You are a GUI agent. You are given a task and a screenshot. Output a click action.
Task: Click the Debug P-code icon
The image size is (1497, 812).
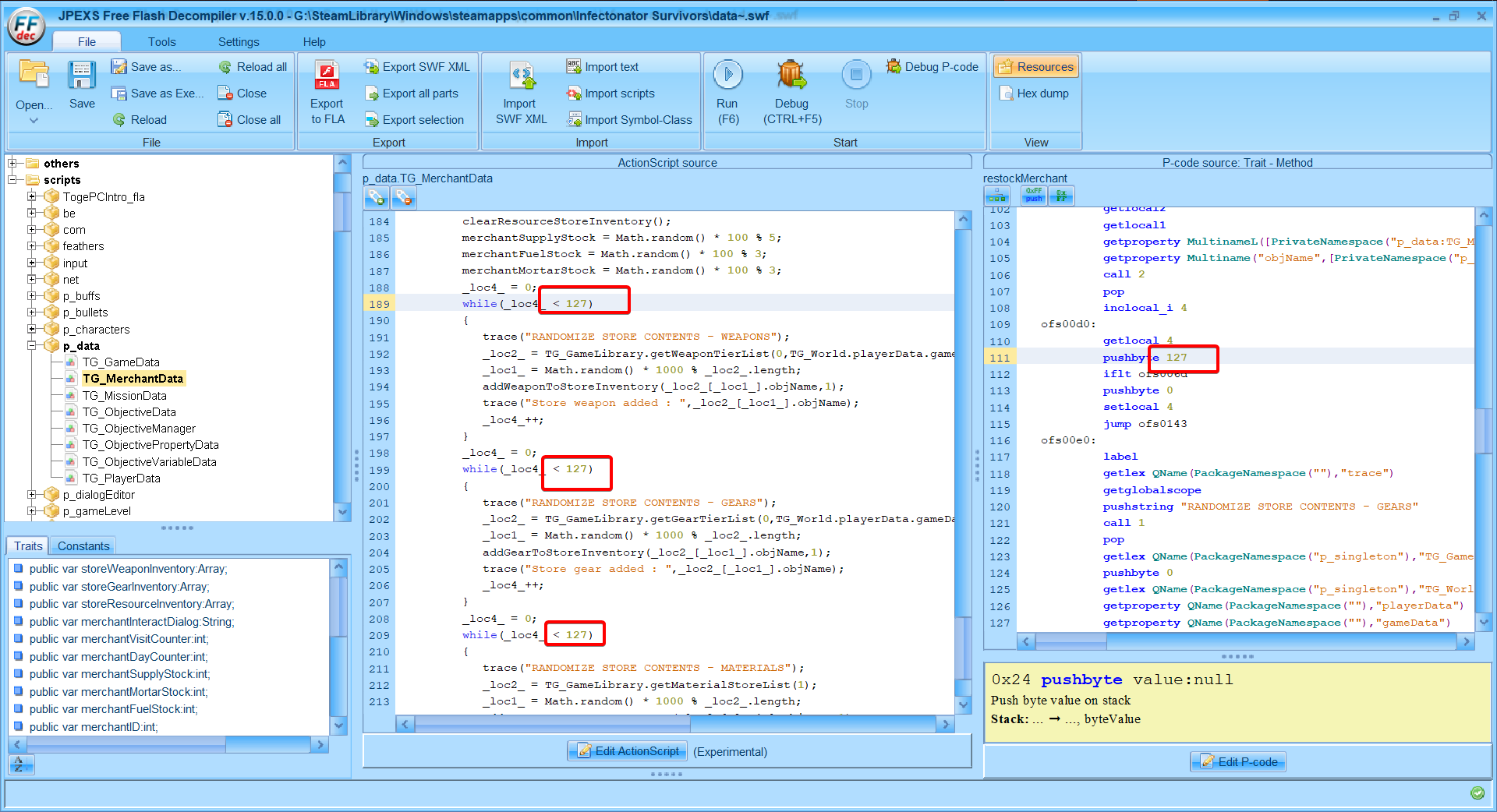coord(894,67)
